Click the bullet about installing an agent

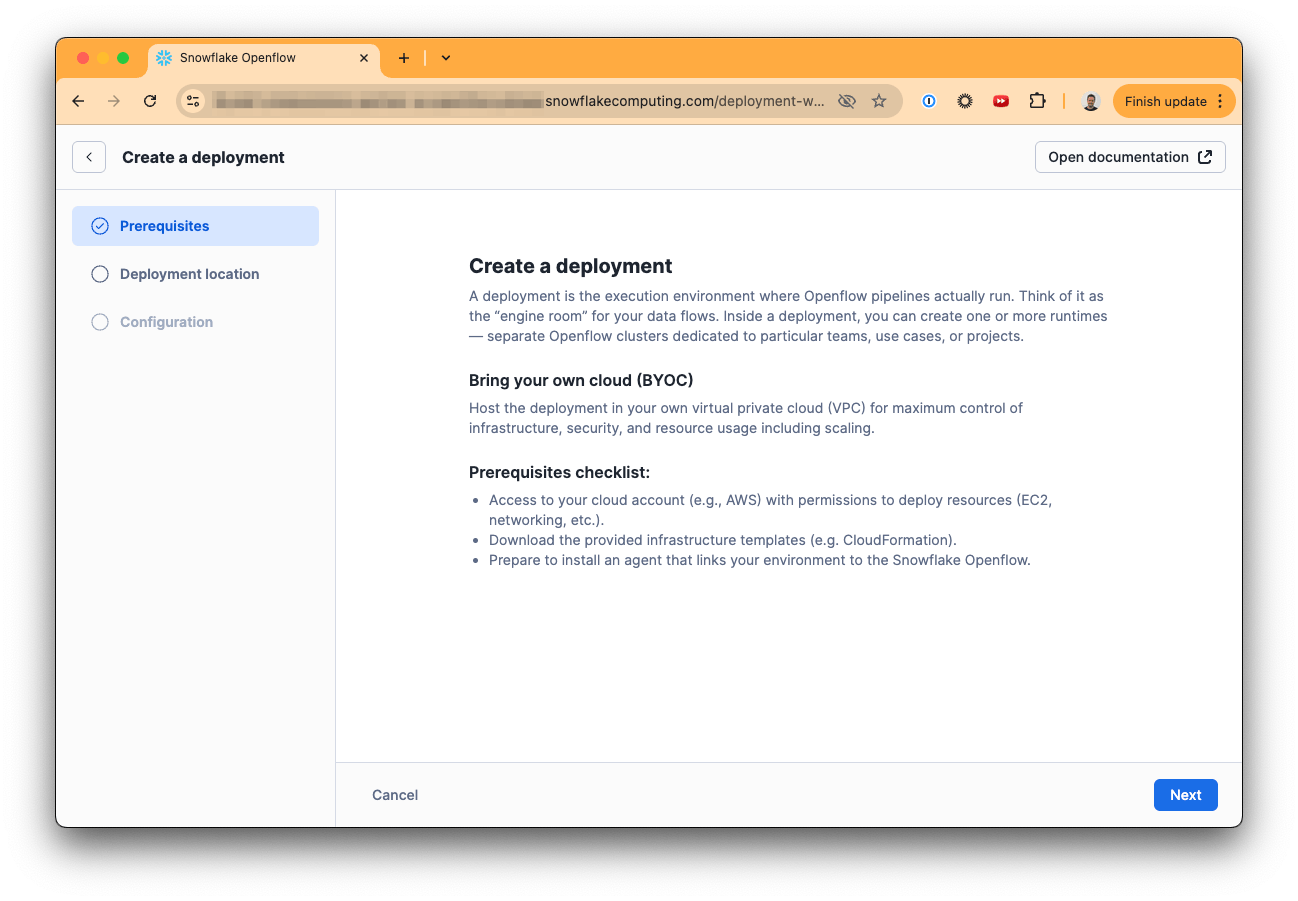pyautogui.click(x=760, y=560)
